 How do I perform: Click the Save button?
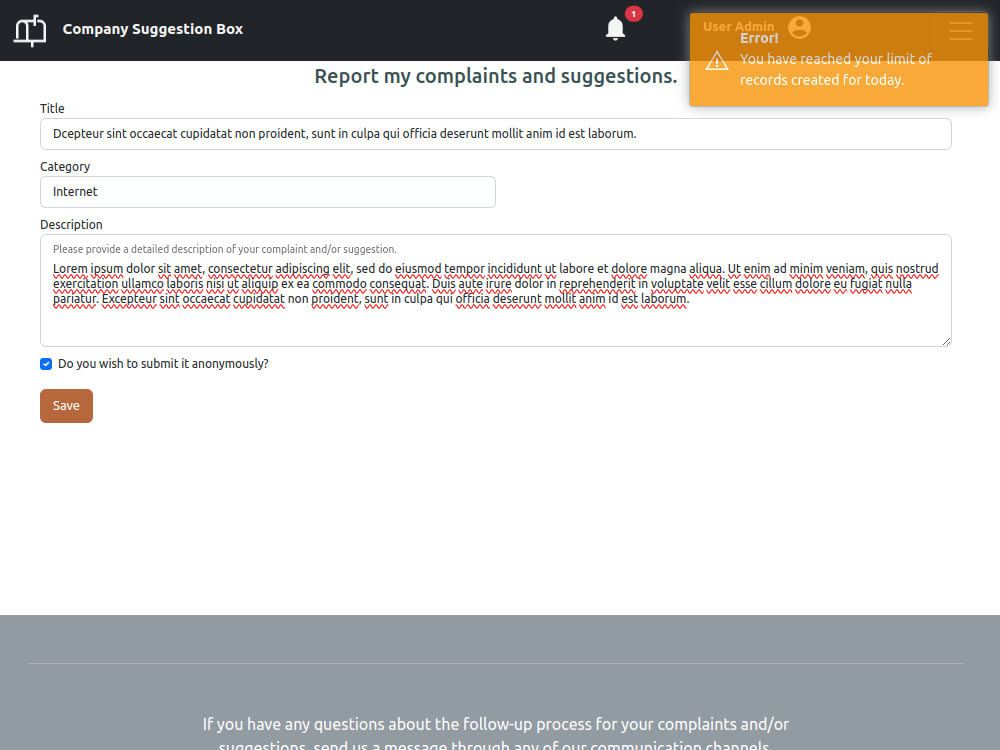(66, 406)
